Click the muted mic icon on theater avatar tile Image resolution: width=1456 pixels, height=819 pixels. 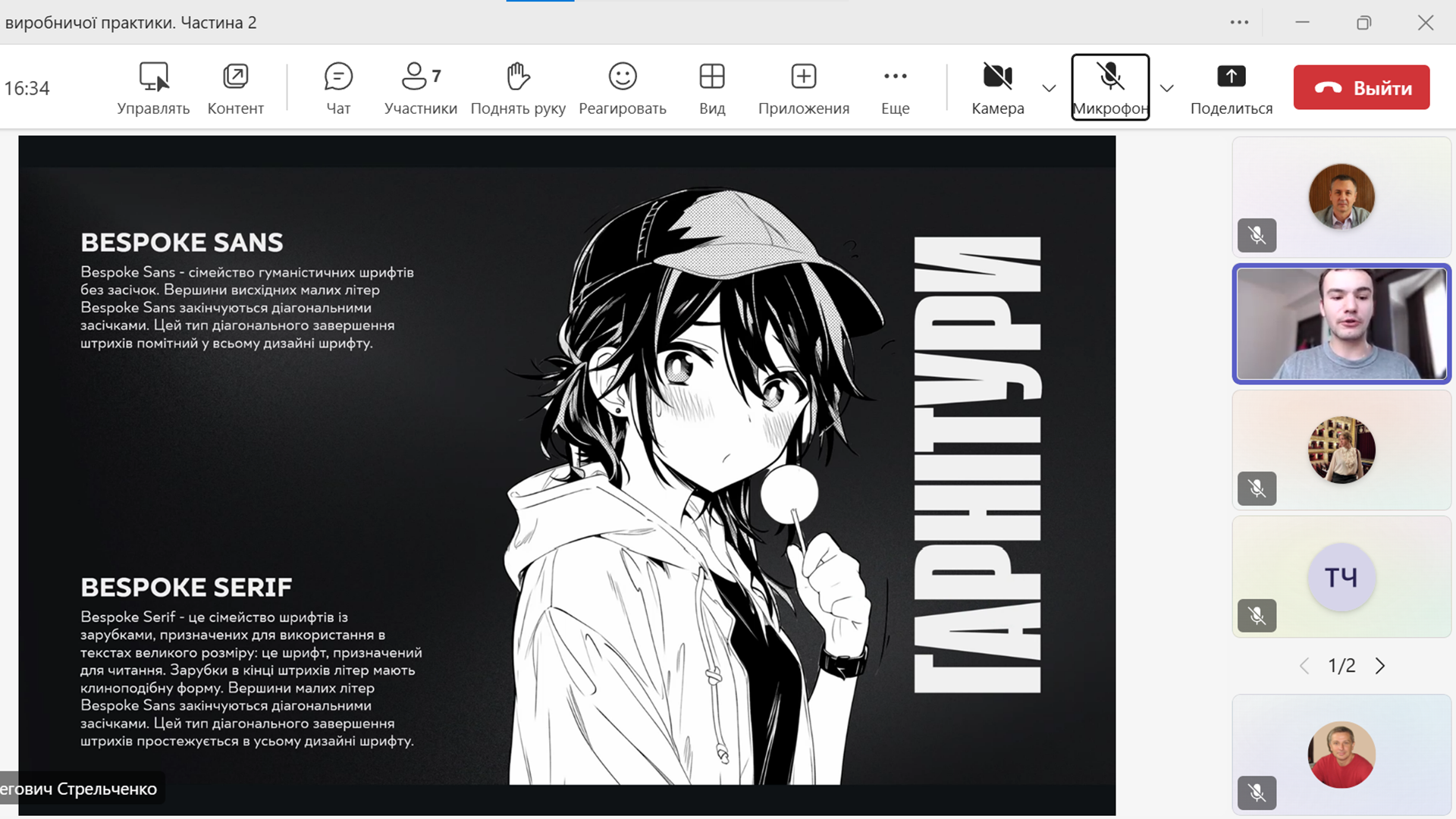[x=1257, y=488]
